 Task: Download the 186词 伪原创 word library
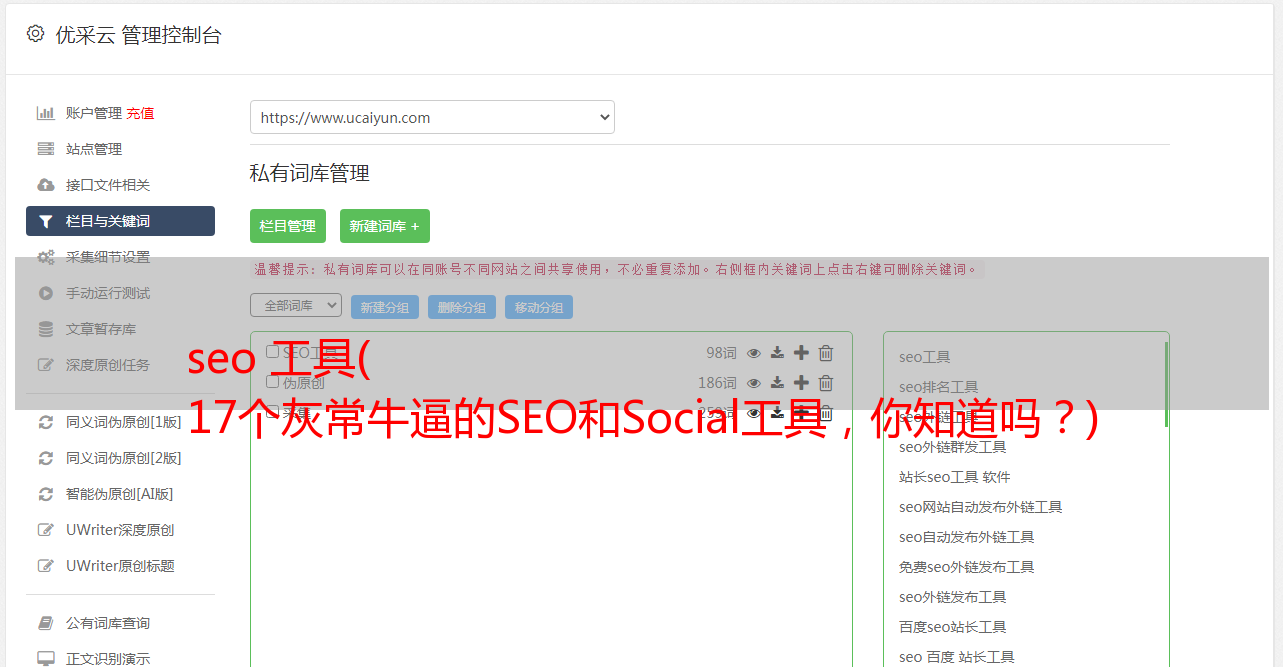click(777, 383)
